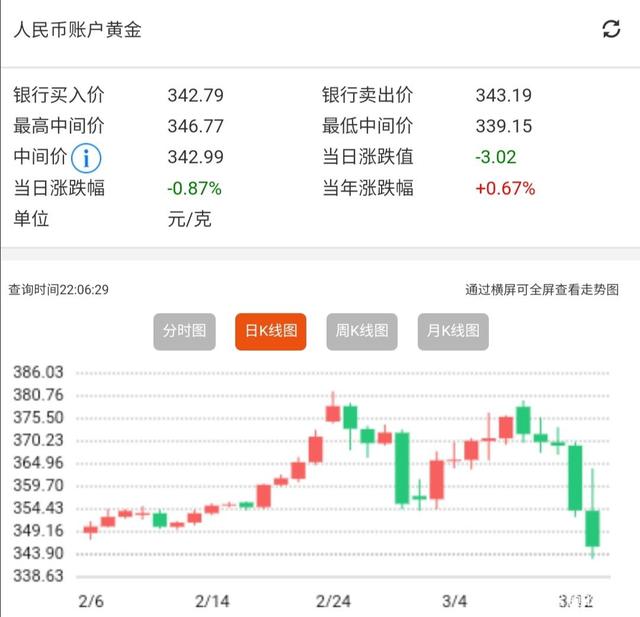Tap the 386.03 price axis label
This screenshot has height=617, width=640.
tap(38, 372)
